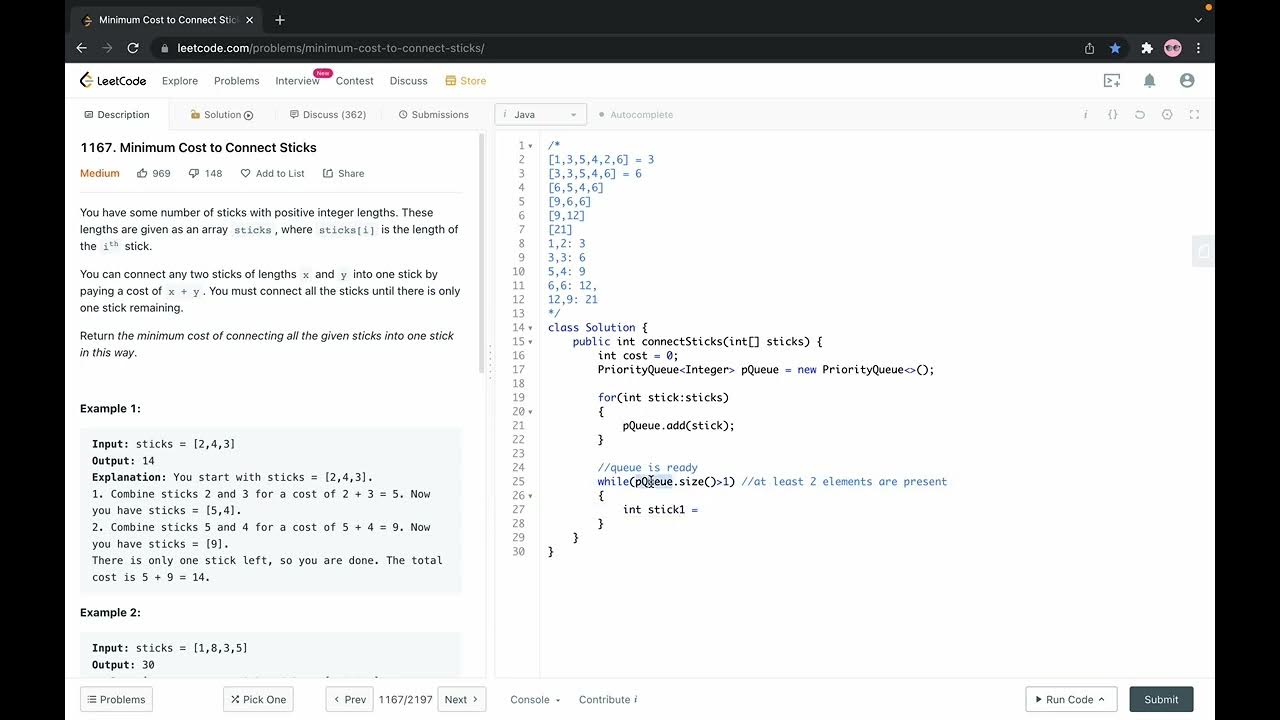Click the 1167/2197 problem counter

point(405,700)
